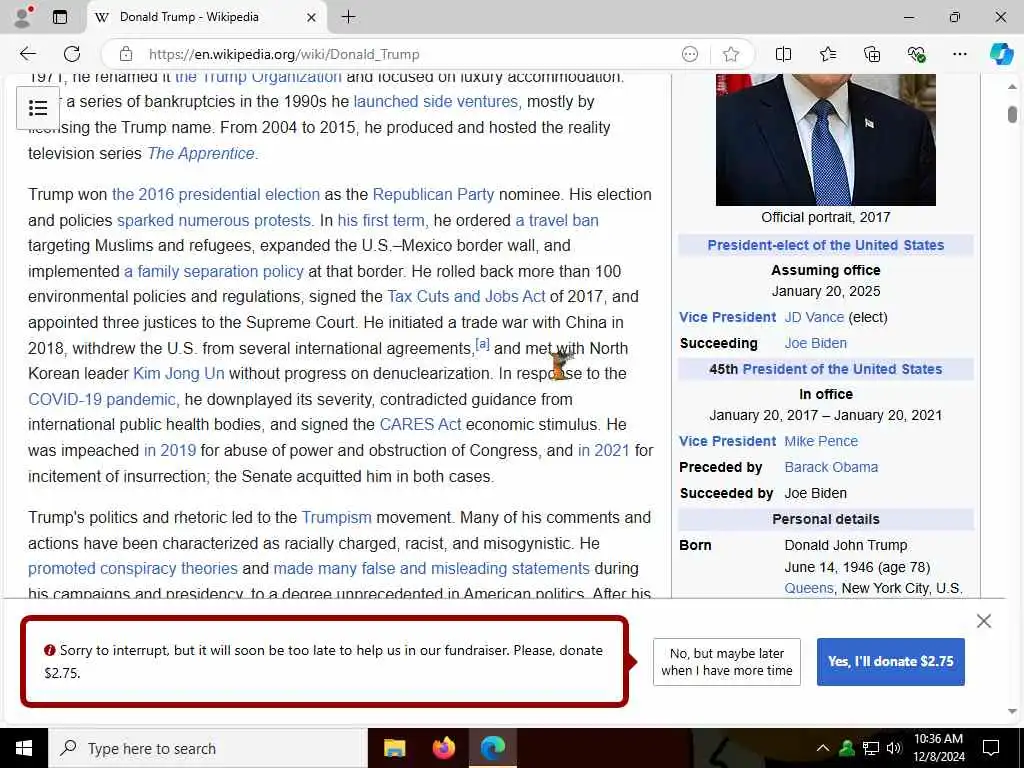Screen dimensions: 1024x768
Task: Open the Favorites list
Action: [x=827, y=54]
